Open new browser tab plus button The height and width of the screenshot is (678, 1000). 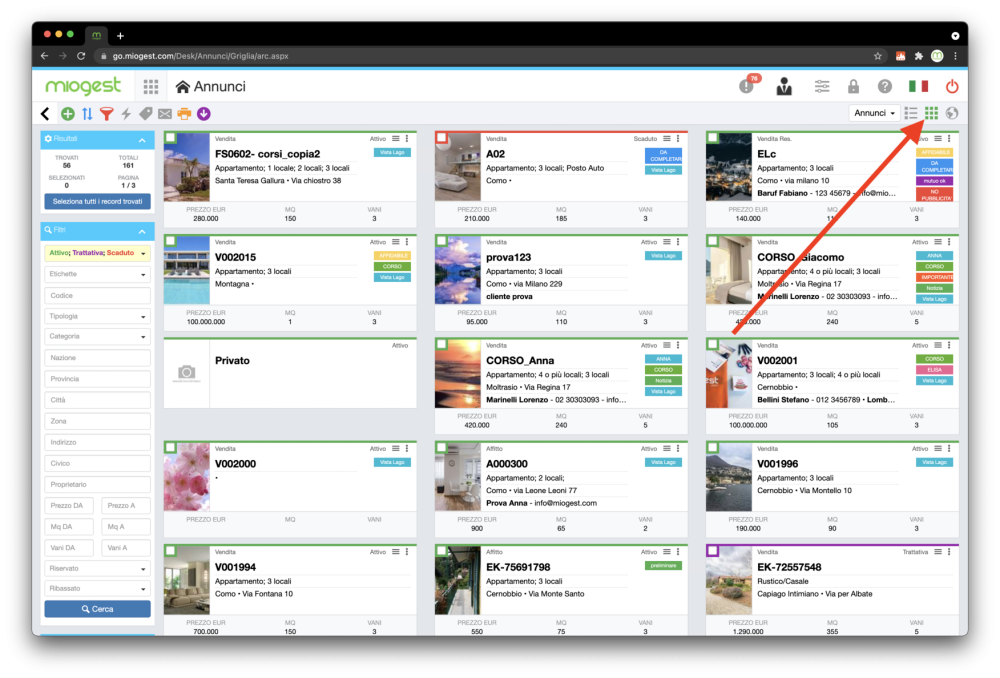tap(120, 36)
